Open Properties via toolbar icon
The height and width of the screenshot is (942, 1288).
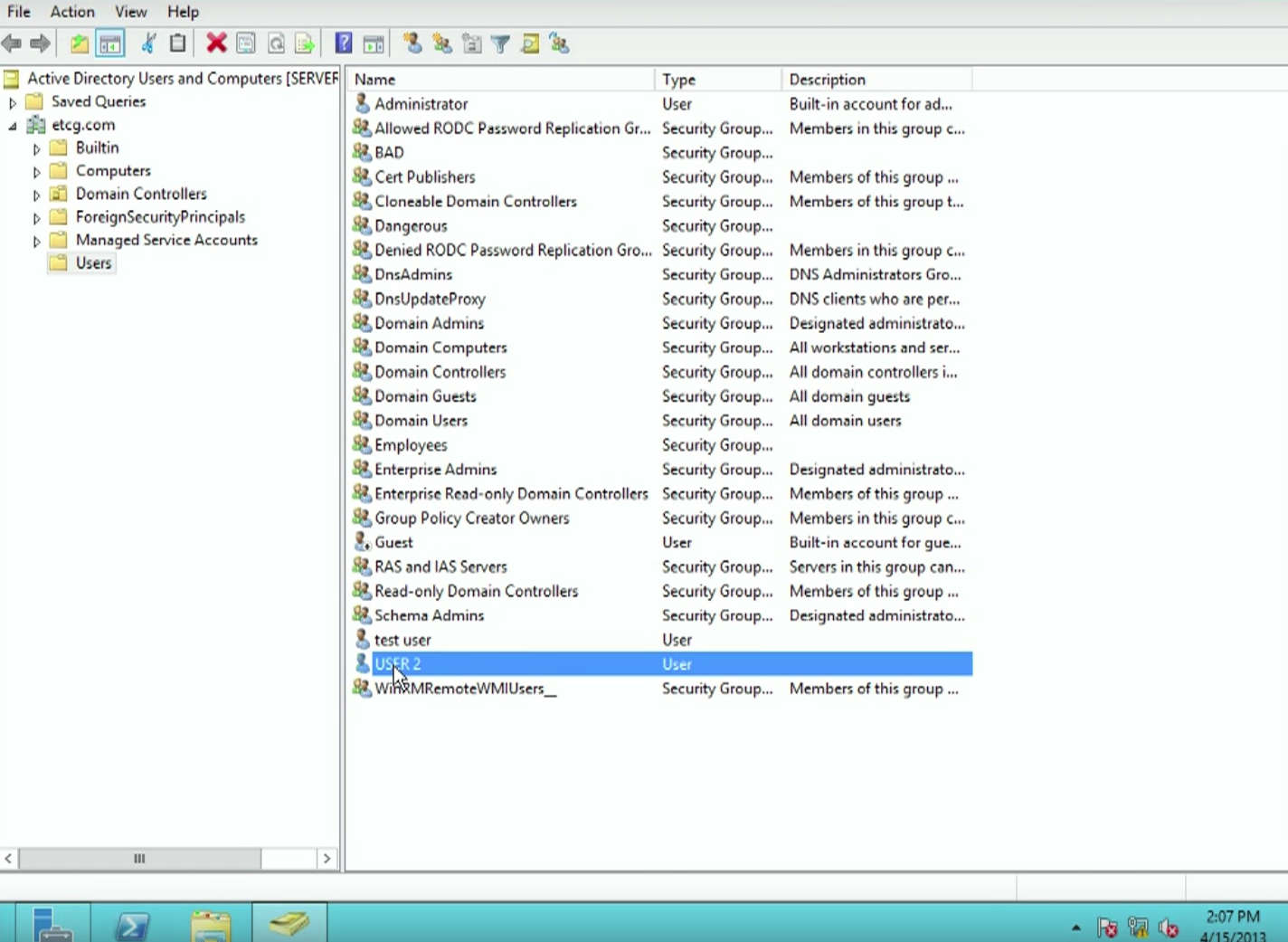click(246, 43)
